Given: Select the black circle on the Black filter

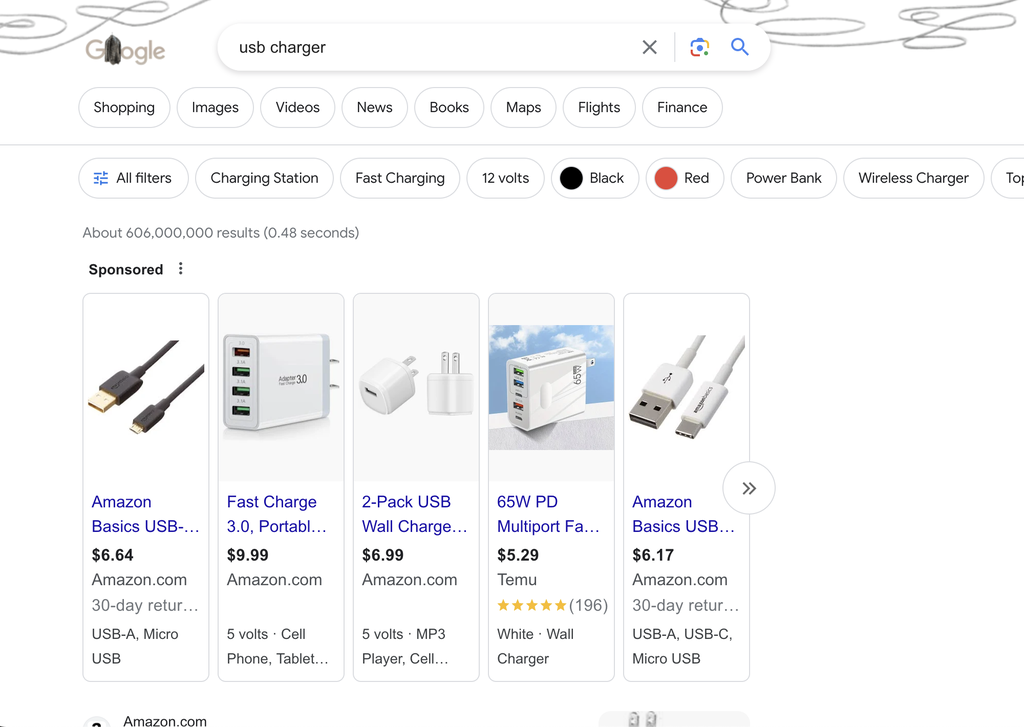Looking at the screenshot, I should pyautogui.click(x=570, y=178).
